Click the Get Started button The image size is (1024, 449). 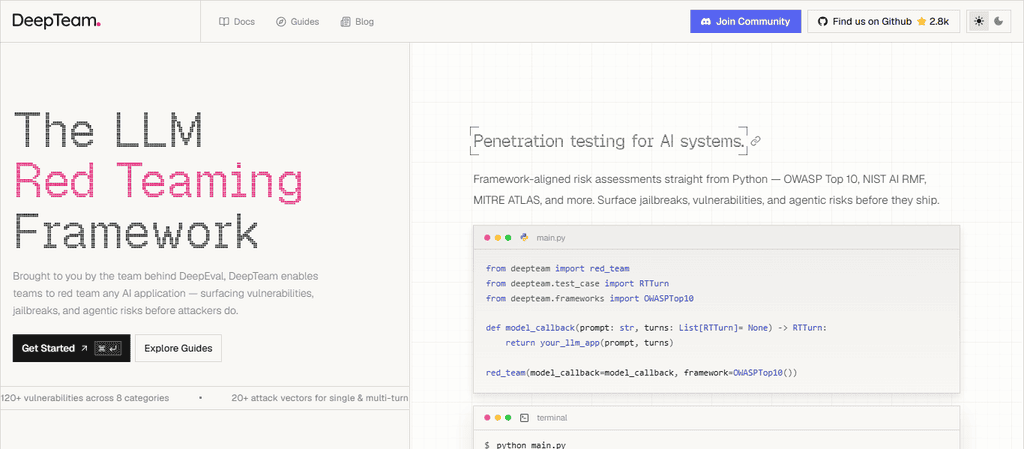click(x=71, y=348)
